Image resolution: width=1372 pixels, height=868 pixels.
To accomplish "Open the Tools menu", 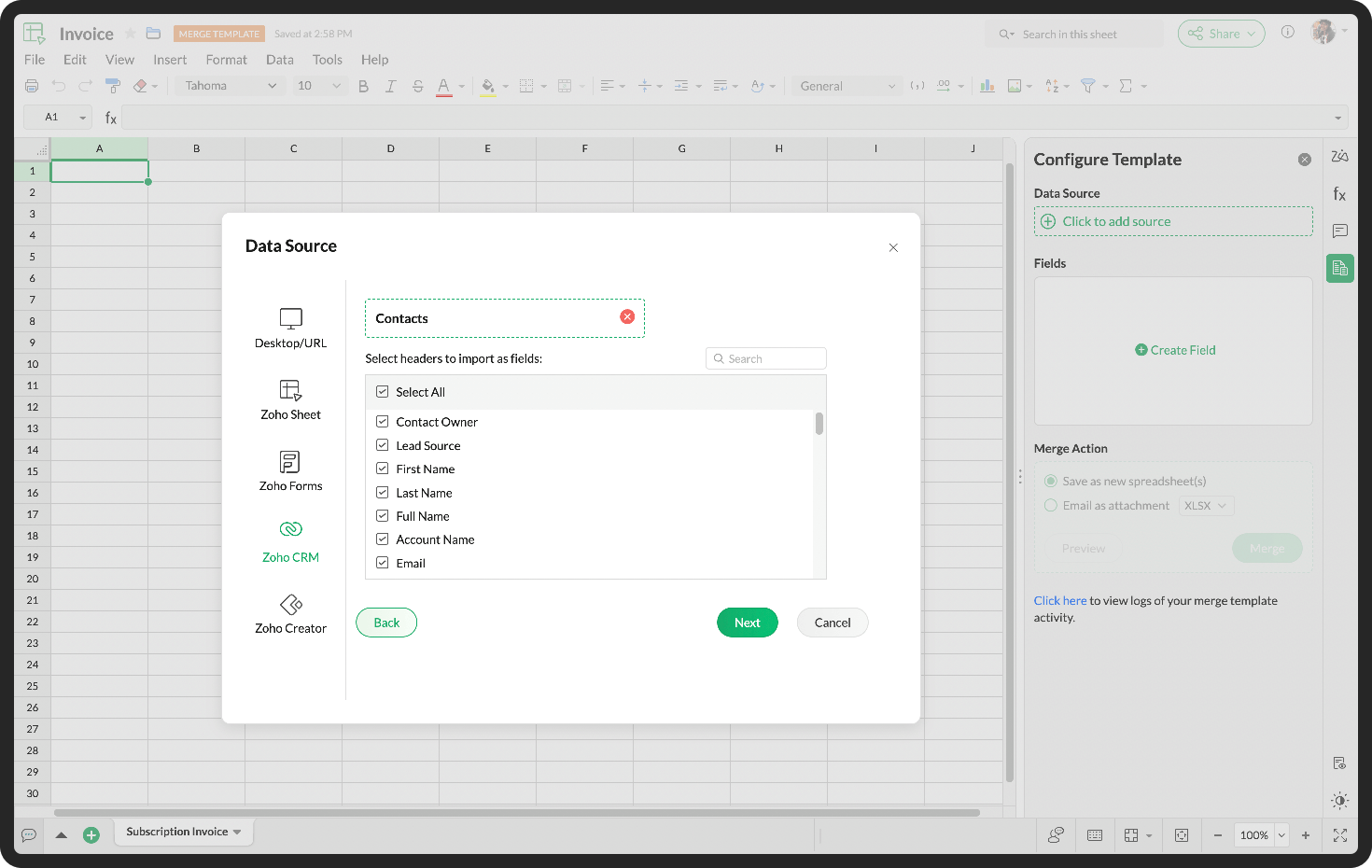I will pos(328,60).
